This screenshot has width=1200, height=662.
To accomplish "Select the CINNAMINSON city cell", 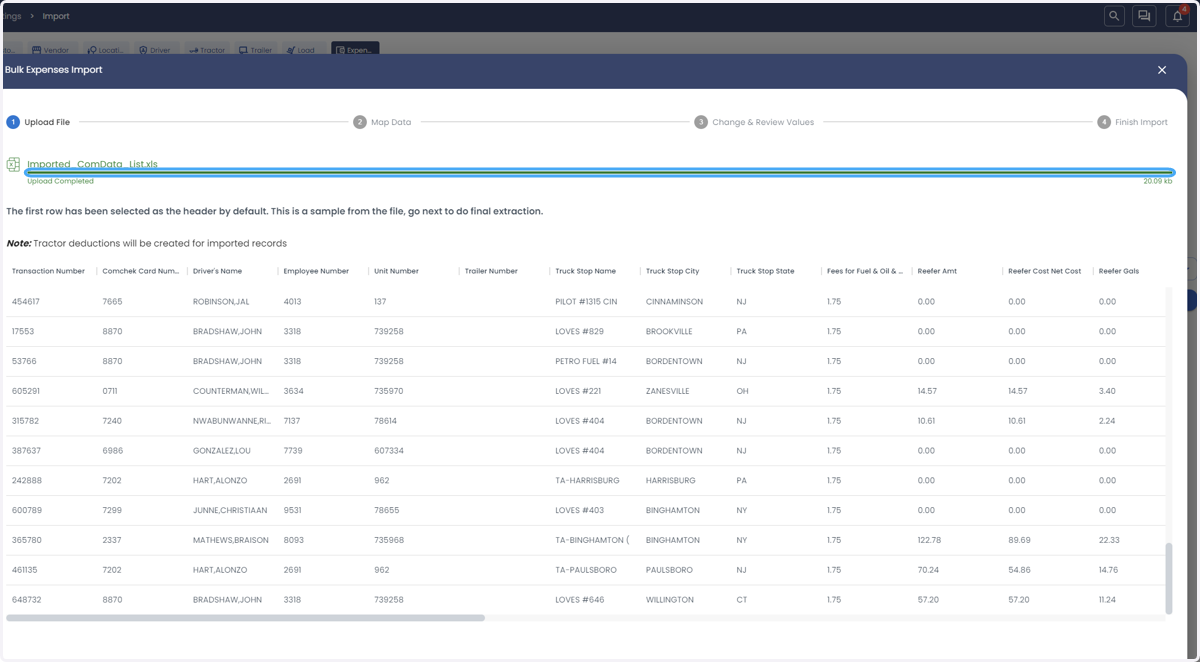I will [674, 301].
